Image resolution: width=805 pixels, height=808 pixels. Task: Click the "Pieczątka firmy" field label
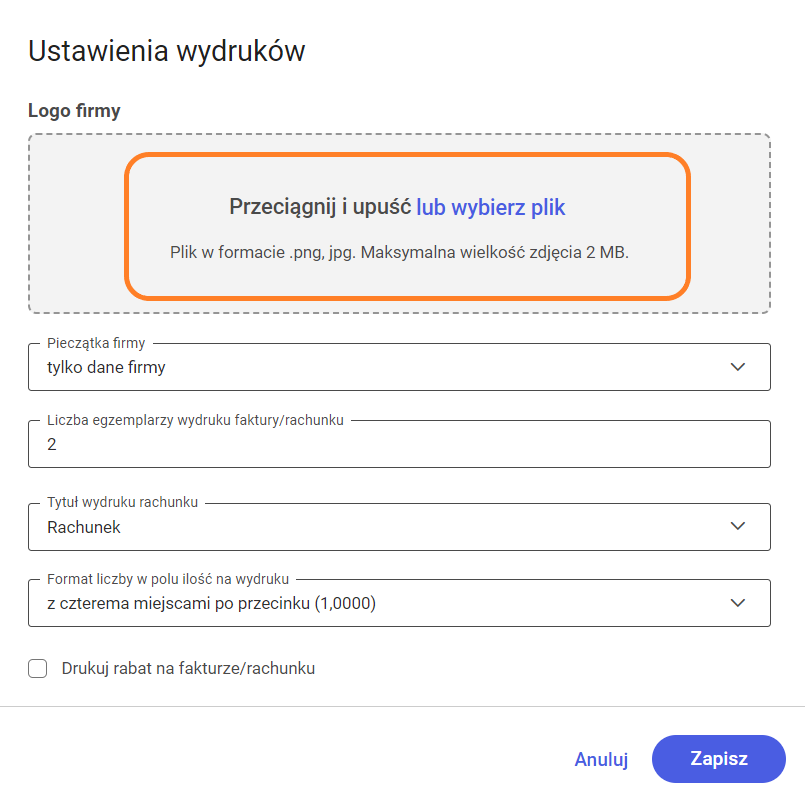pos(96,343)
